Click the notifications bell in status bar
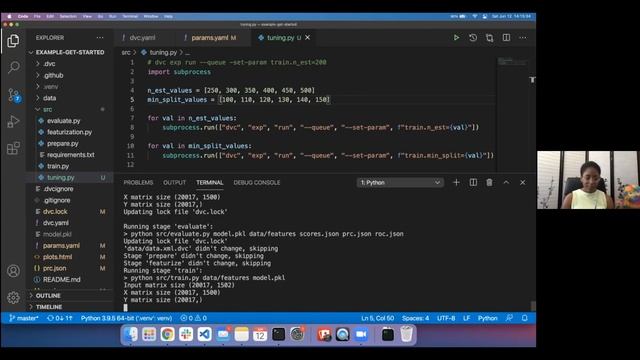Viewport: 640px width, 360px height. point(525,318)
